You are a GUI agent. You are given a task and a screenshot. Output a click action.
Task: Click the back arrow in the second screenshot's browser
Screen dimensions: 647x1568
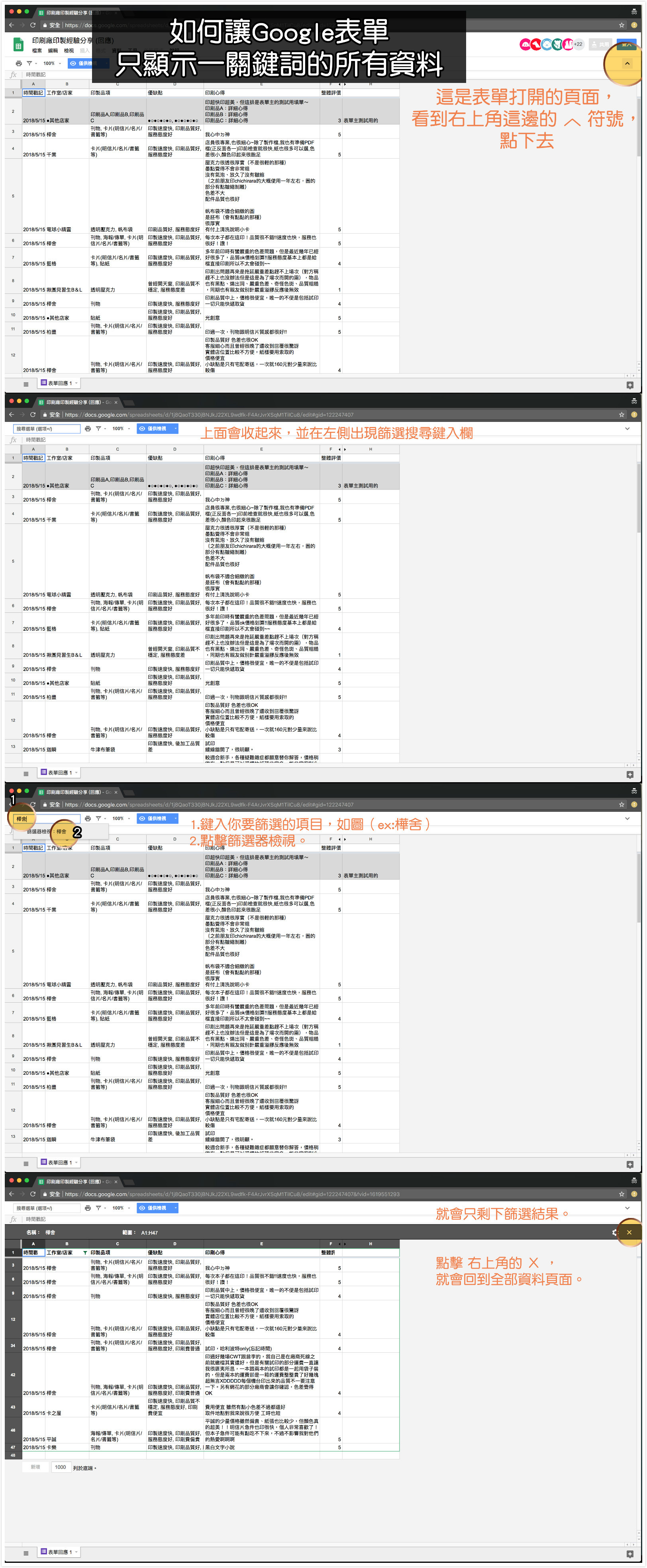pos(12,415)
